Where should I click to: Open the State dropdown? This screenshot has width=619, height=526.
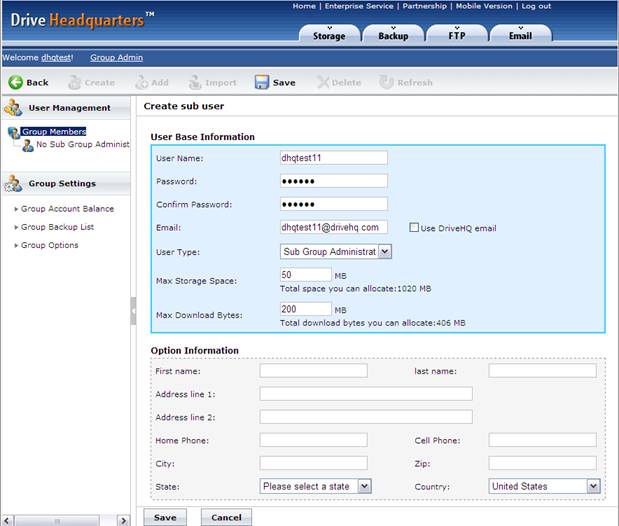(315, 486)
